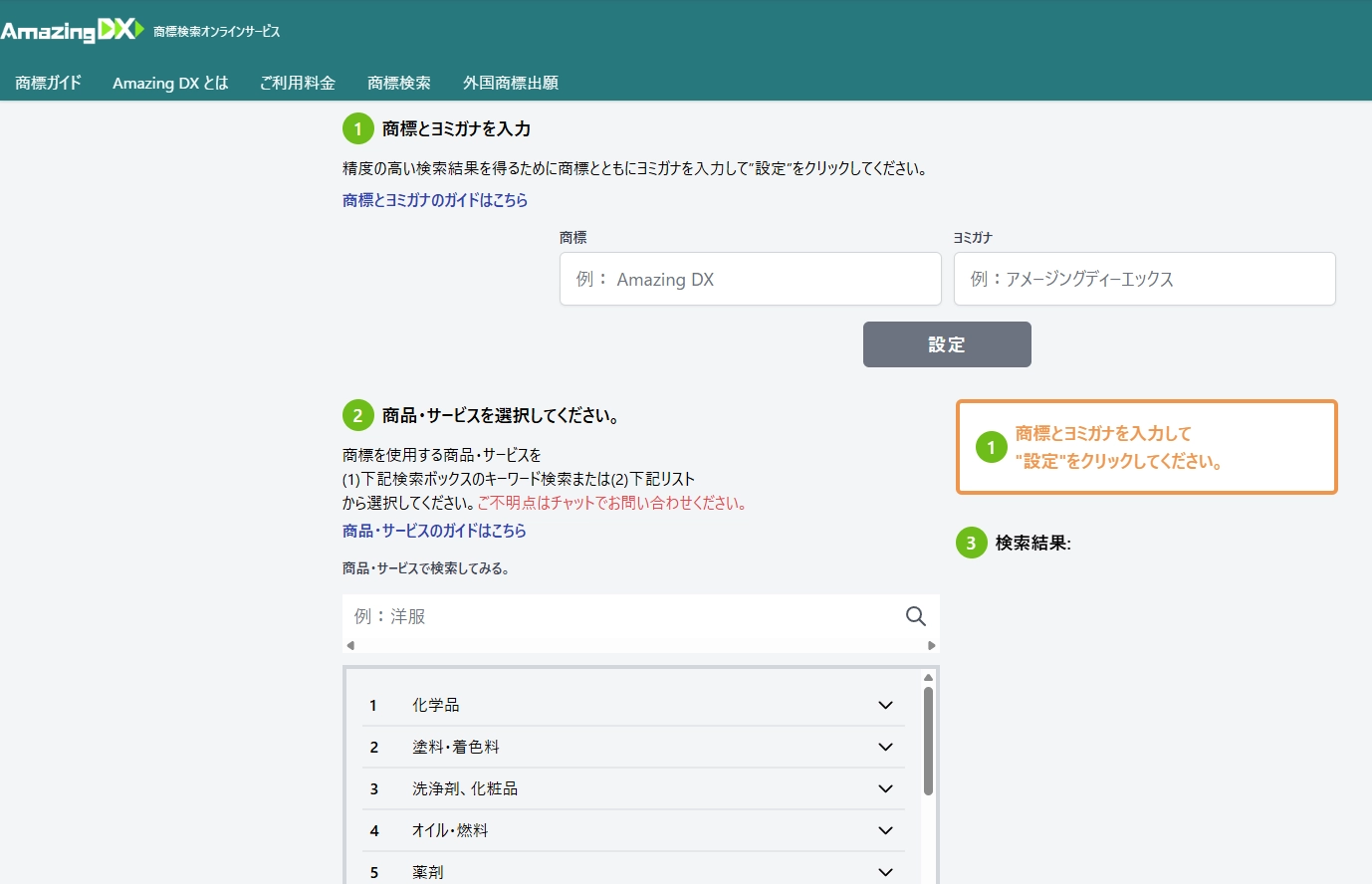Open the 商品・サービスのガイドはこちら link
Screen dimensions: 1372x884
[434, 531]
